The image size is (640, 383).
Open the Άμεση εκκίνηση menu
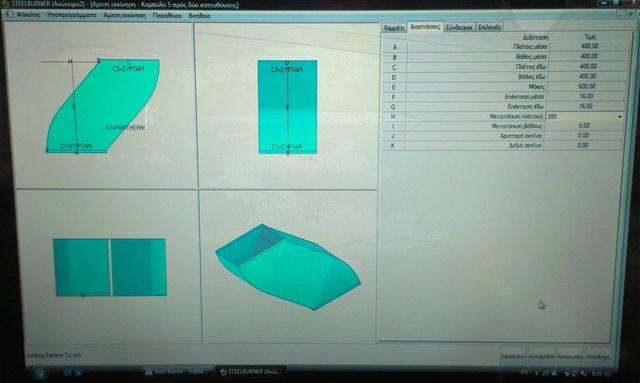click(124, 16)
